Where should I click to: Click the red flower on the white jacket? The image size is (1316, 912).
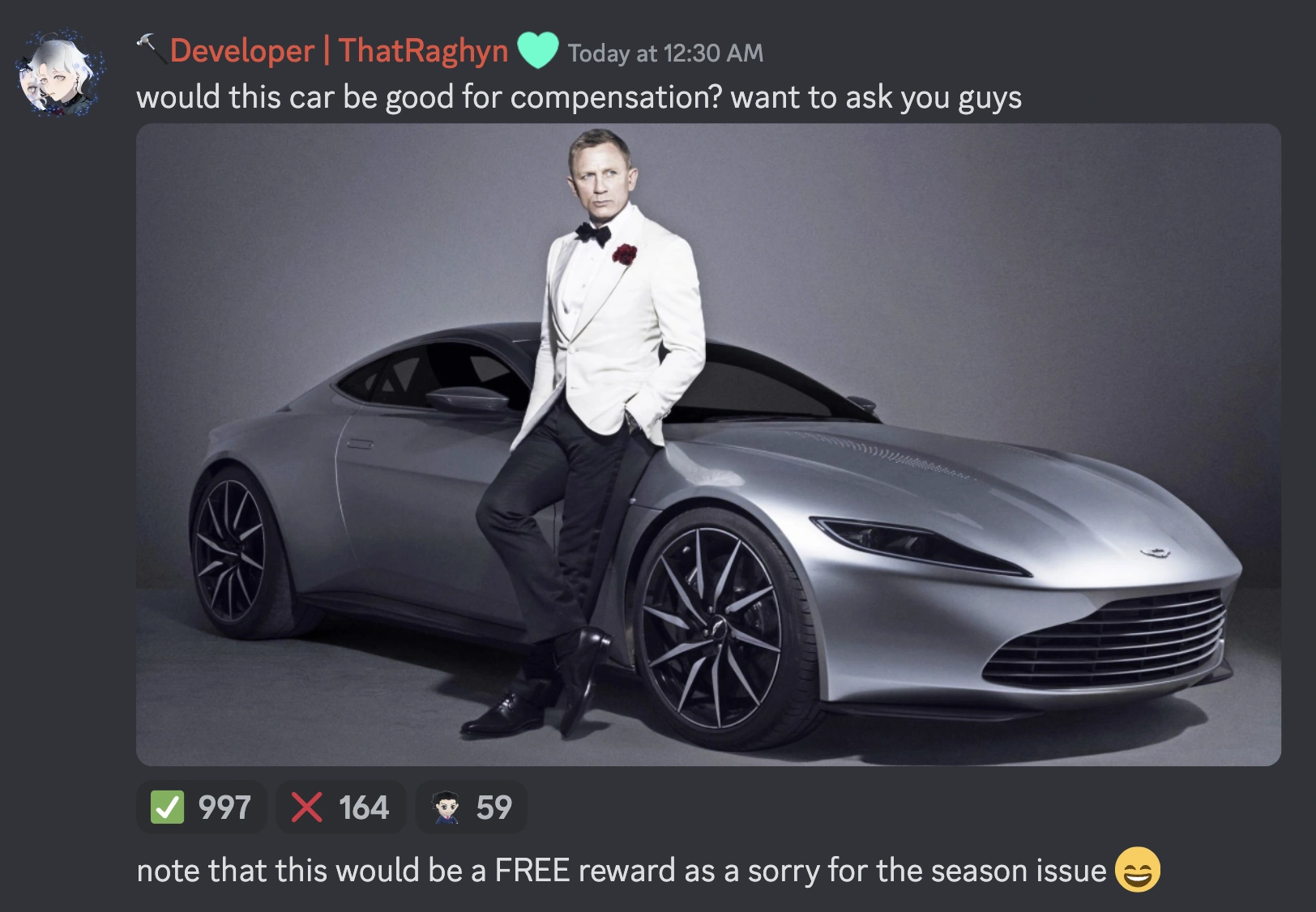(624, 254)
